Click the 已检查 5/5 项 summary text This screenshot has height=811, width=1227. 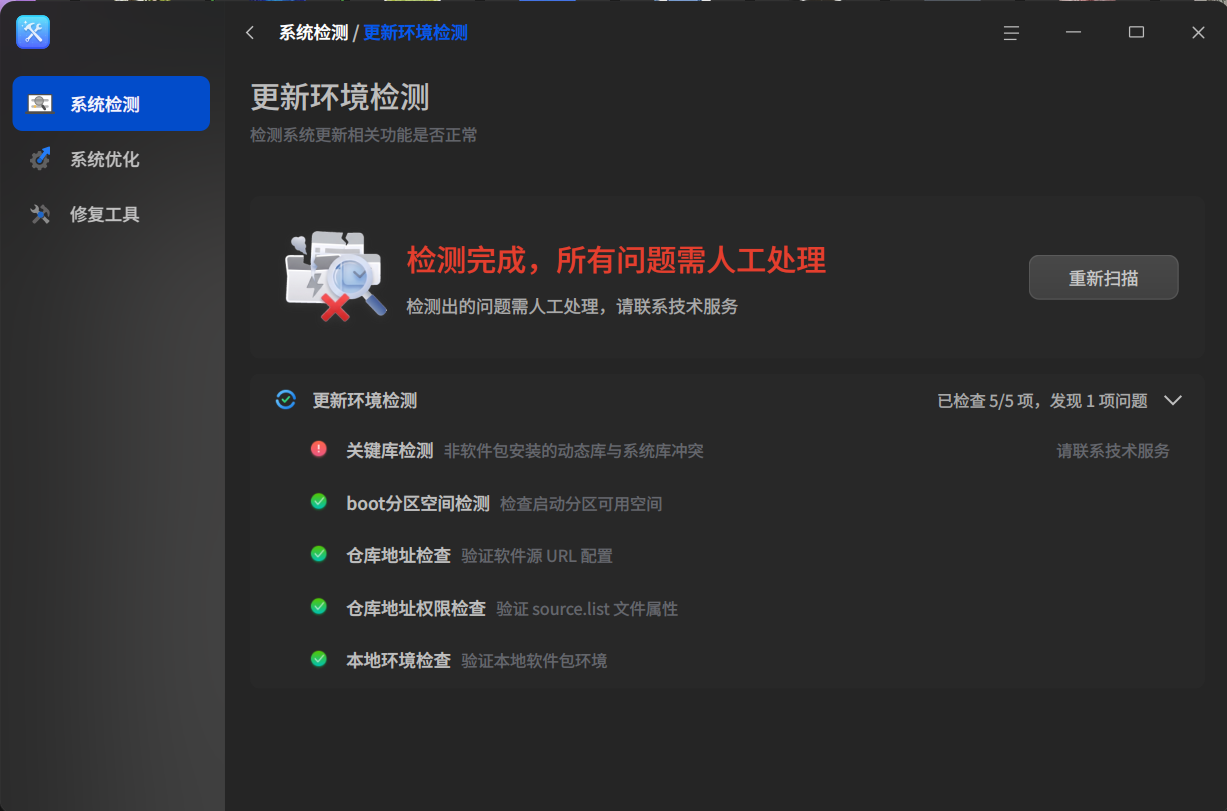[x=1043, y=401]
